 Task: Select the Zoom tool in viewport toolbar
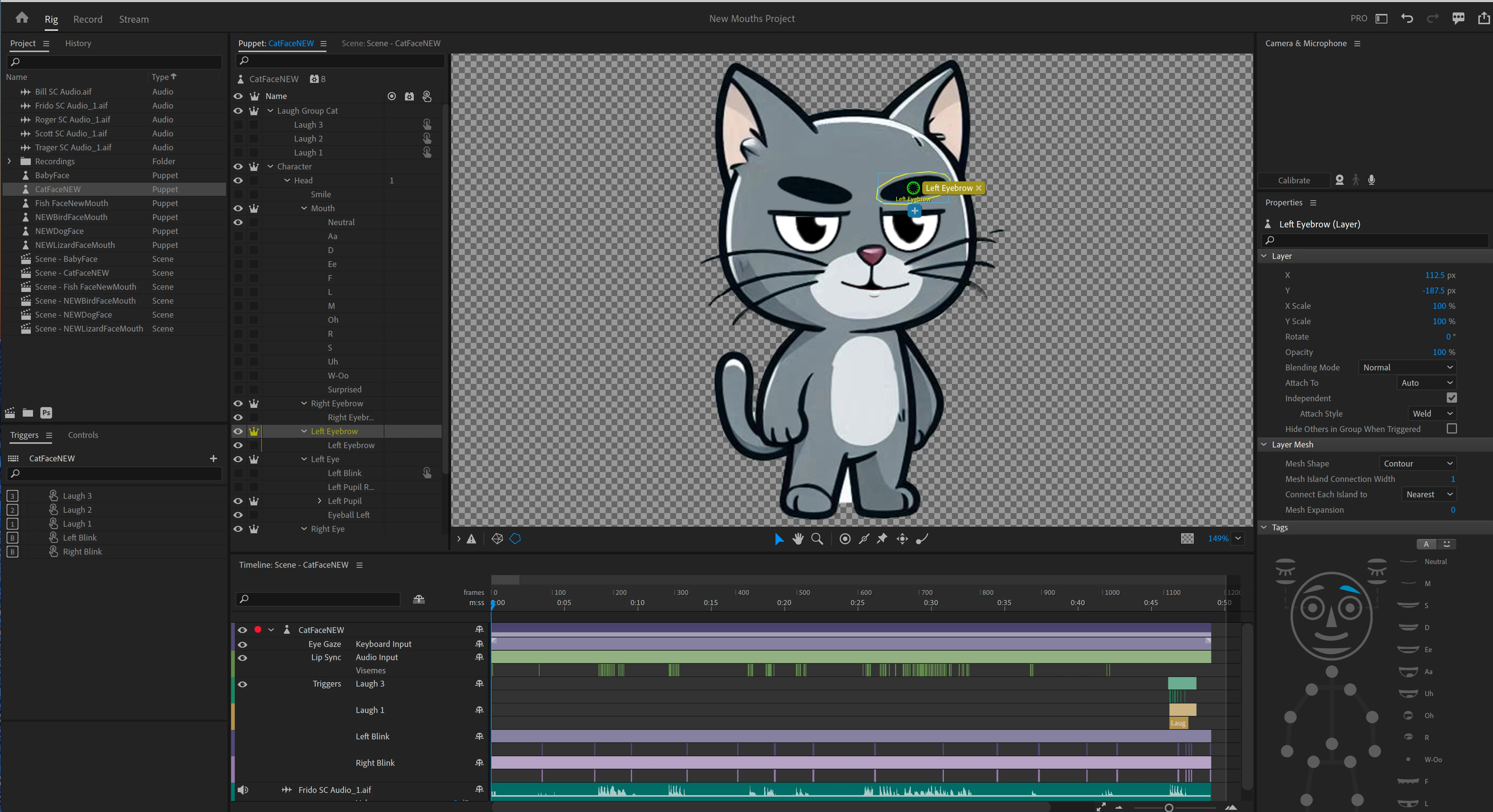coord(817,539)
